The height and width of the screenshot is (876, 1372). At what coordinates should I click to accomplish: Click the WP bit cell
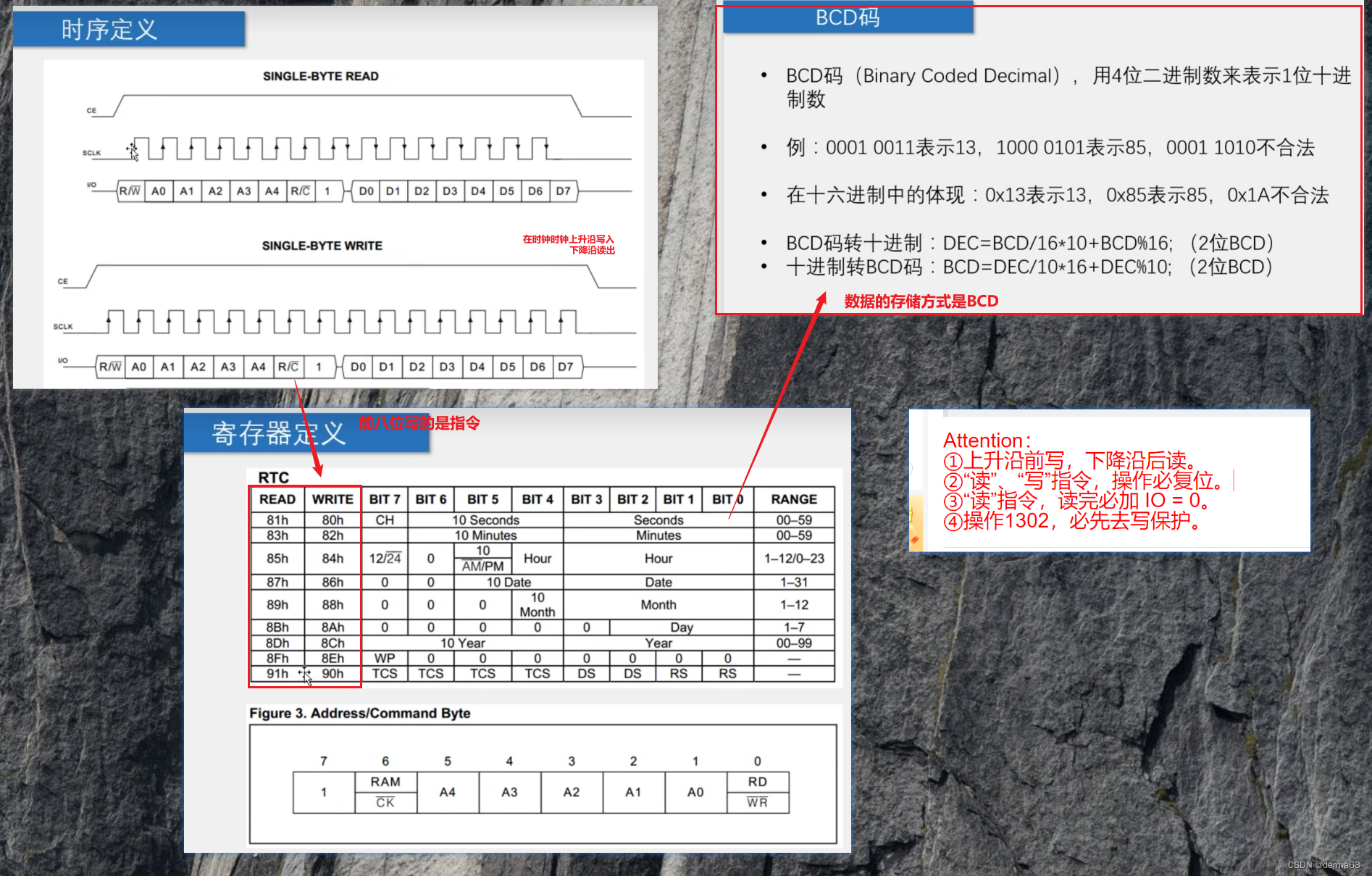coord(385,659)
